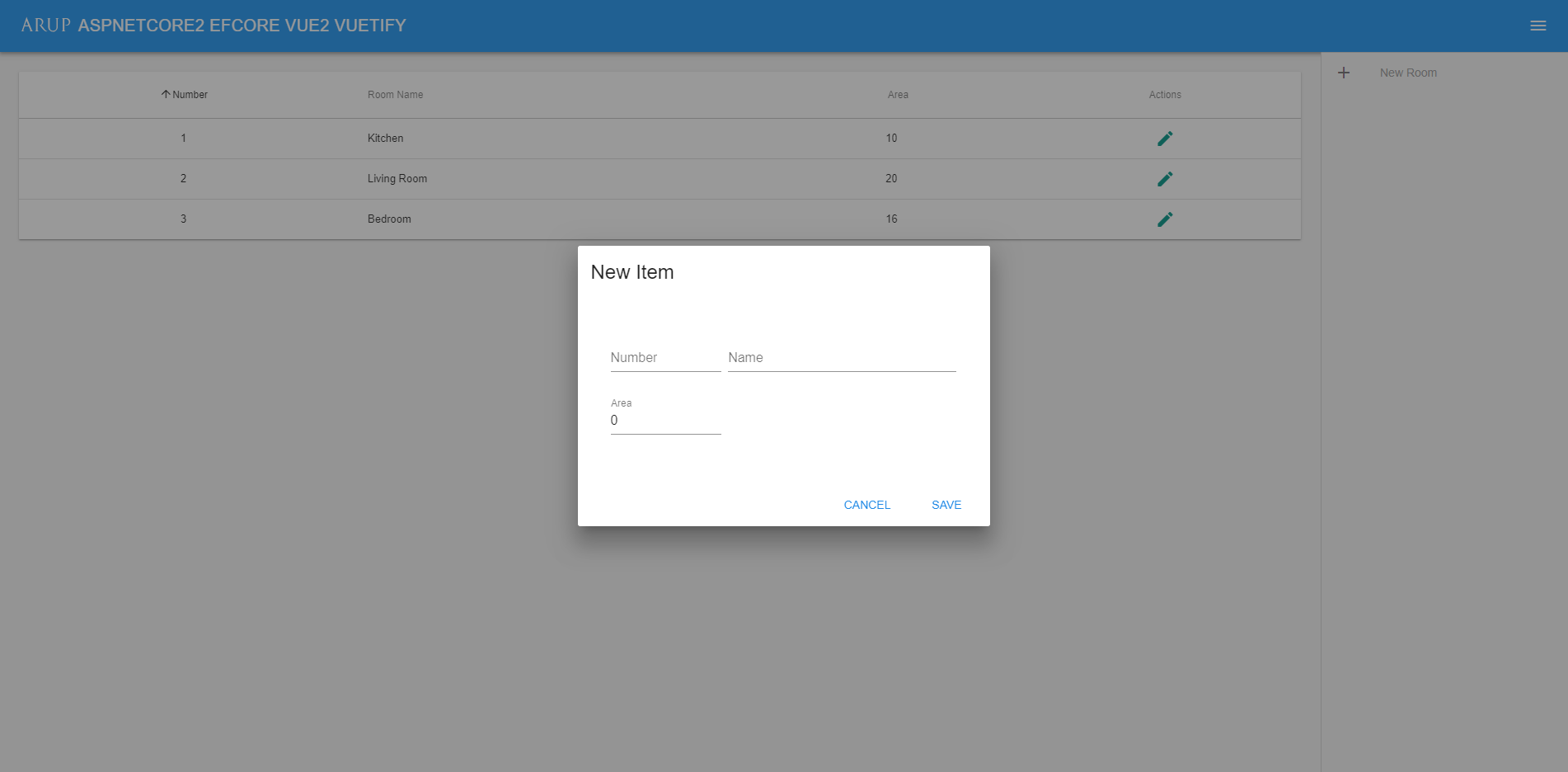The height and width of the screenshot is (772, 1568).
Task: Expand the Actions column header
Action: tap(1164, 94)
